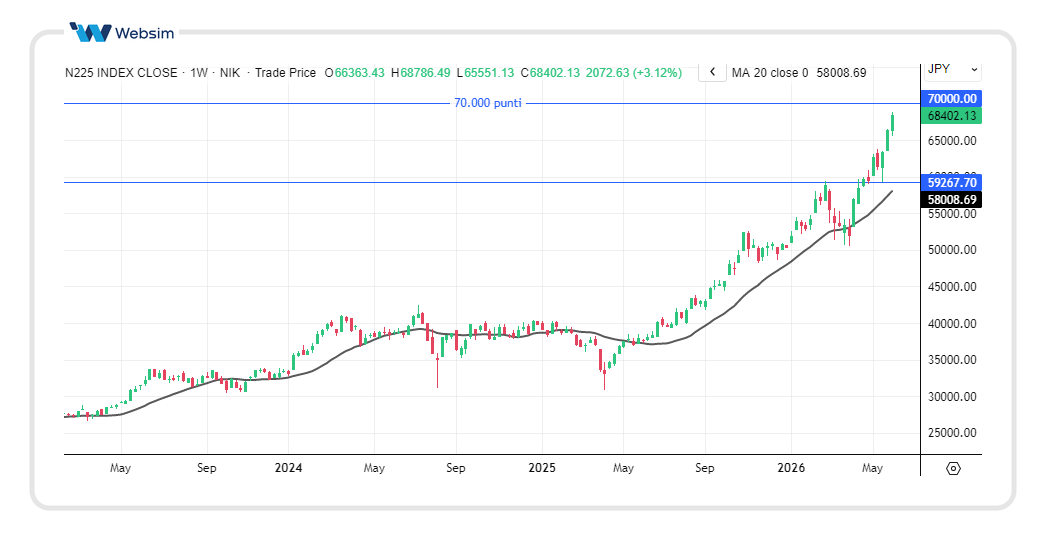Click the NIK exchange label
This screenshot has height=540, width=1046.
pyautogui.click(x=229, y=73)
